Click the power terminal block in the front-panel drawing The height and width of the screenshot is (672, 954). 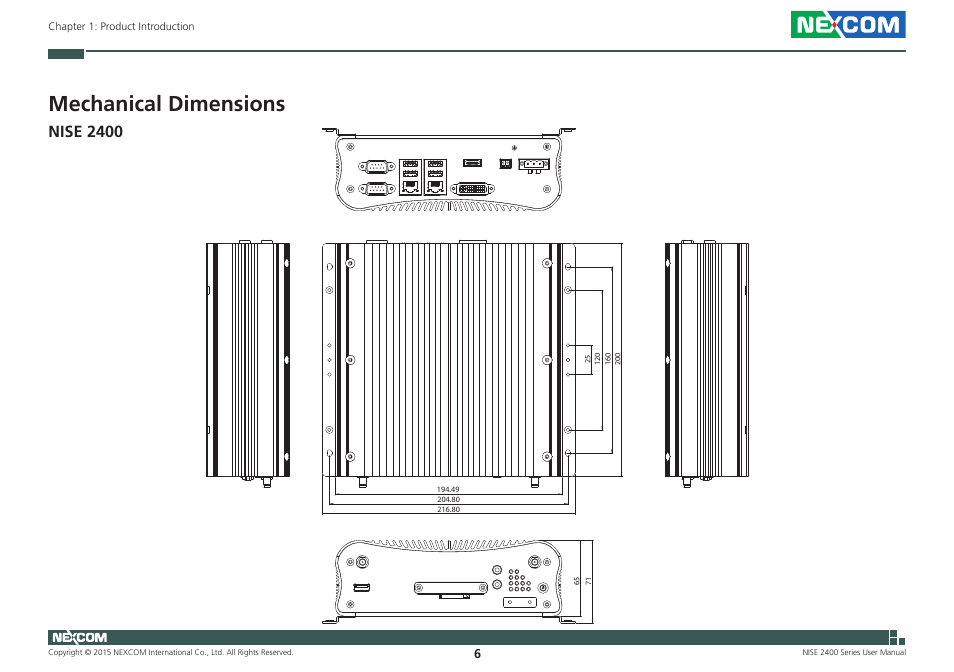pos(534,165)
